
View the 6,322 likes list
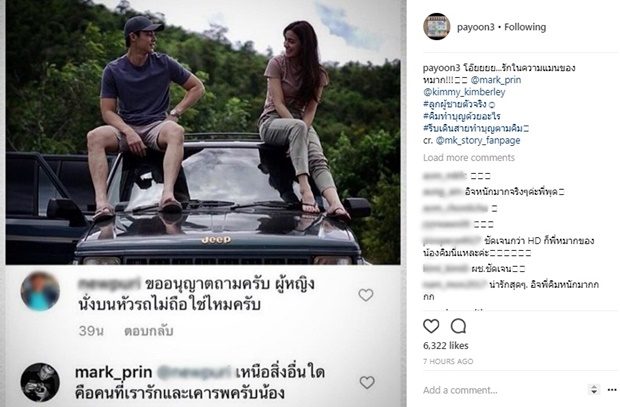click(446, 346)
